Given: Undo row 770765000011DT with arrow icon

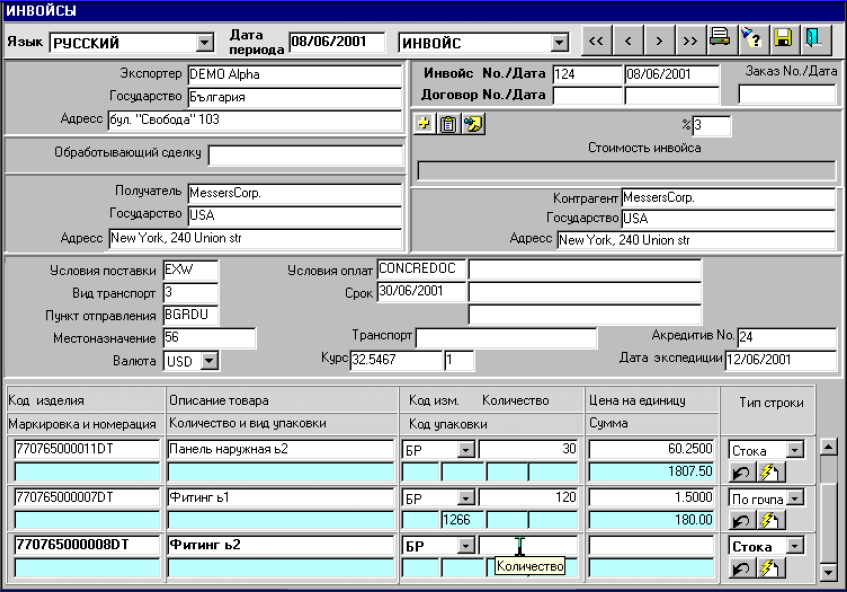Looking at the screenshot, I should click(x=742, y=473).
